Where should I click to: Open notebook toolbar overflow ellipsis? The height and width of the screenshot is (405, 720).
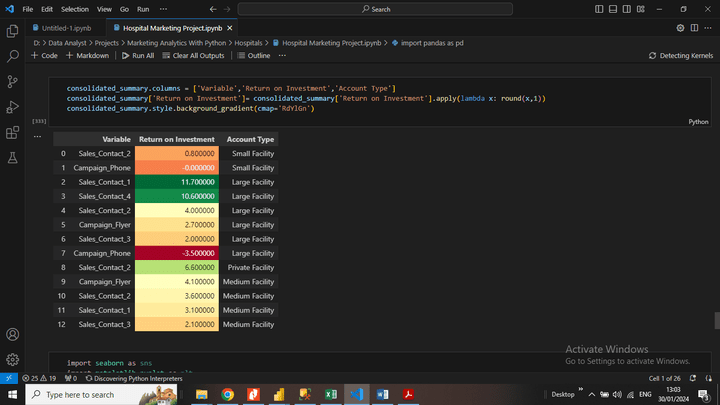[282, 56]
